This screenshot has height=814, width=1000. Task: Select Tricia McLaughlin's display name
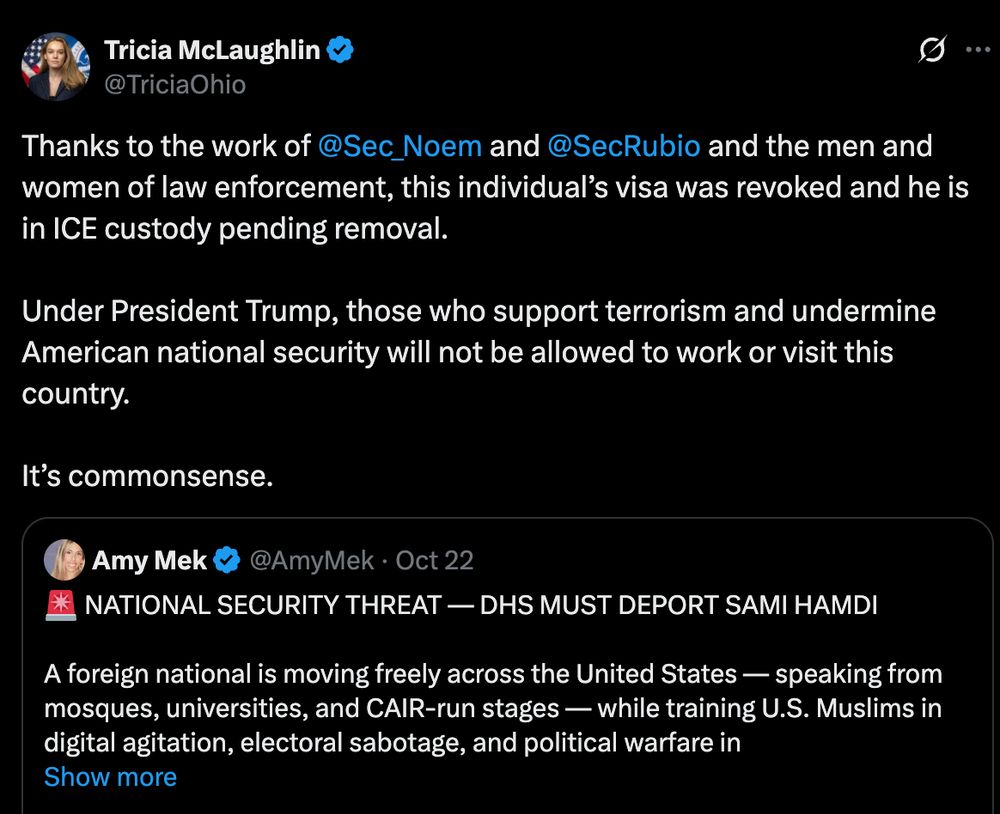click(x=214, y=49)
